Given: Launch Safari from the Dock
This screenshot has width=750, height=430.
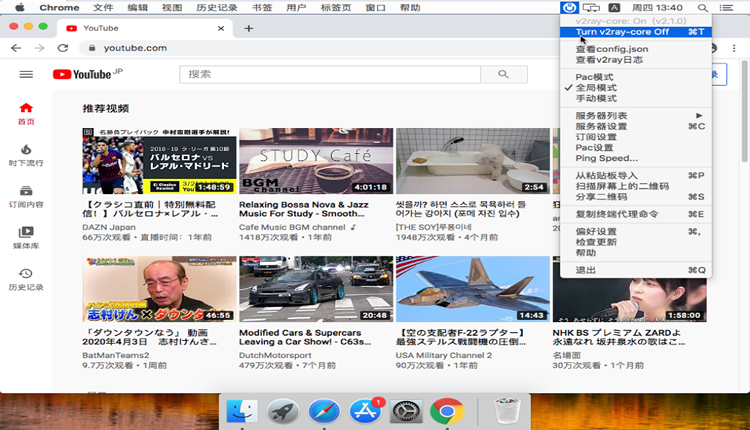Looking at the screenshot, I should (x=323, y=411).
